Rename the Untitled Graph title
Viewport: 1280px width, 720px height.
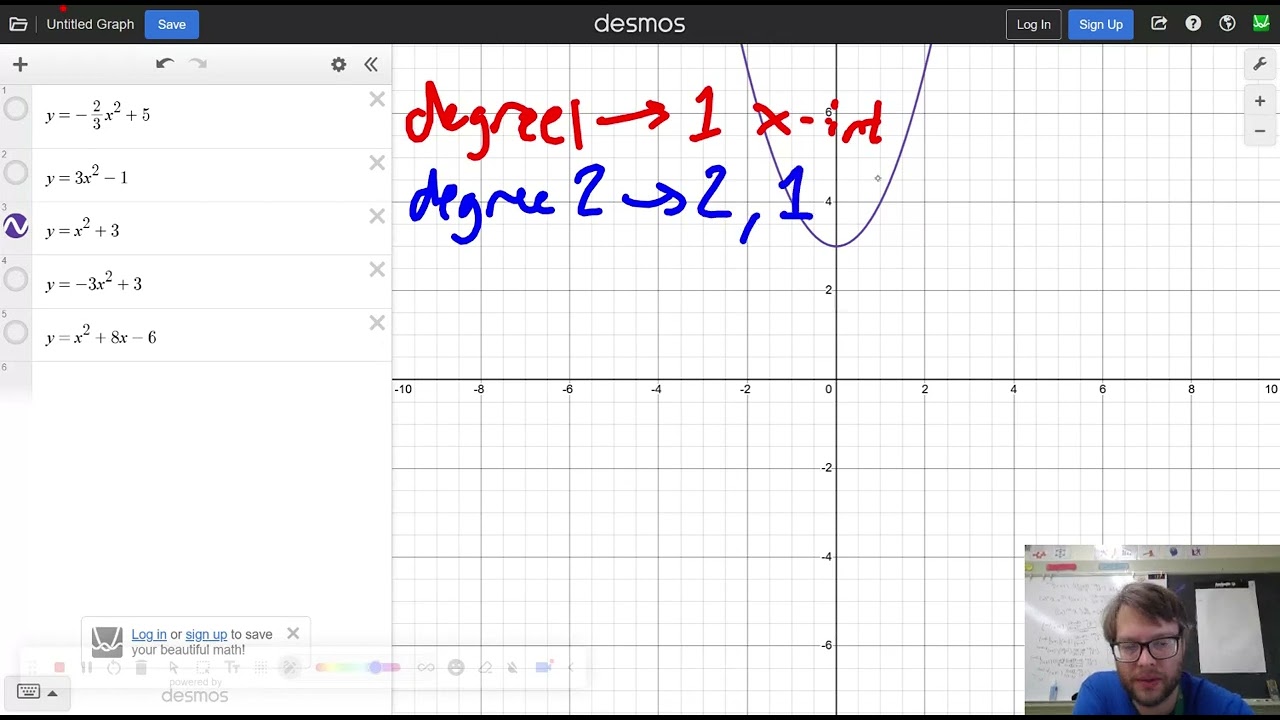tap(90, 24)
